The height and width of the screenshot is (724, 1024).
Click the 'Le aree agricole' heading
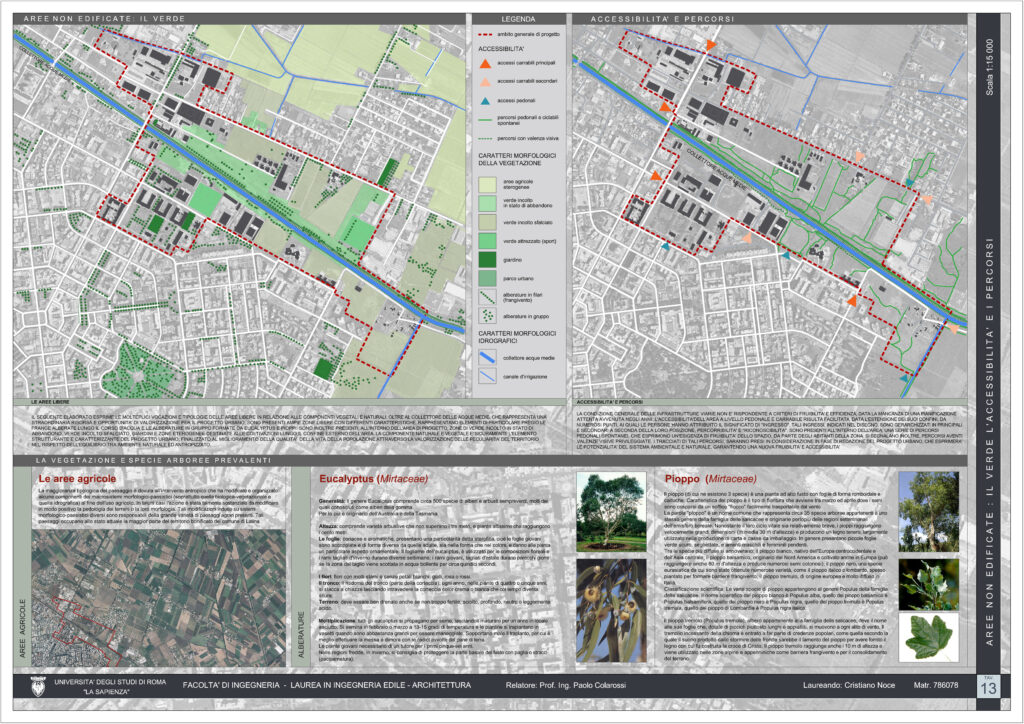pos(77,479)
